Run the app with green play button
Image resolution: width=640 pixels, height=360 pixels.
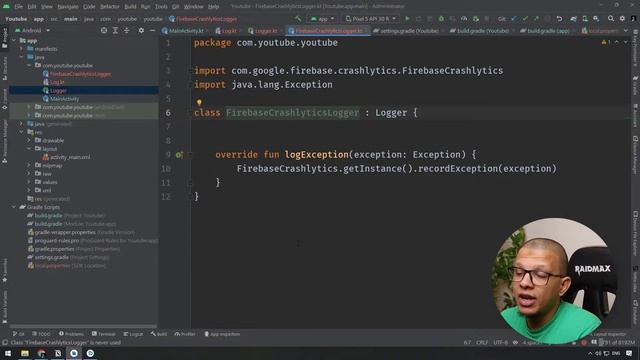407,19
